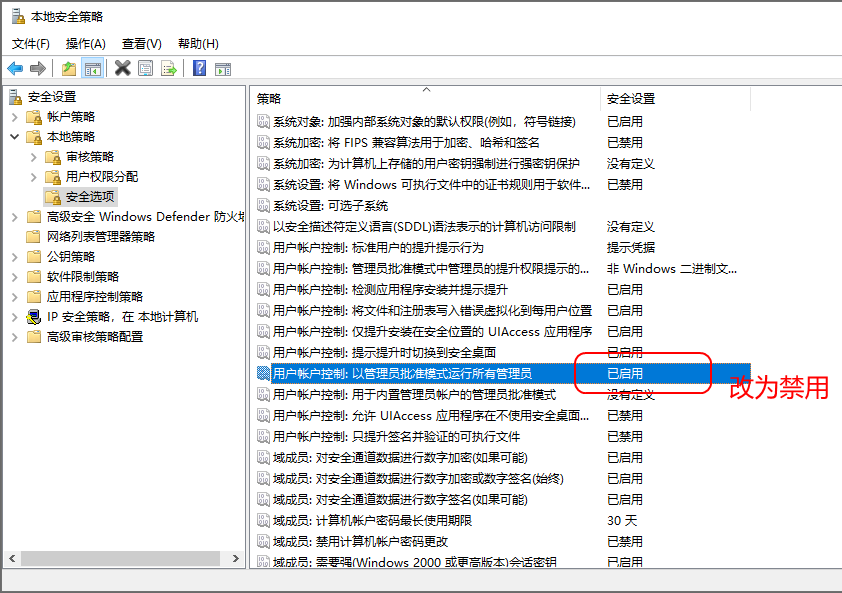This screenshot has width=842, height=593.
Task: Open the 帮助(H) menu
Action: pyautogui.click(x=198, y=44)
